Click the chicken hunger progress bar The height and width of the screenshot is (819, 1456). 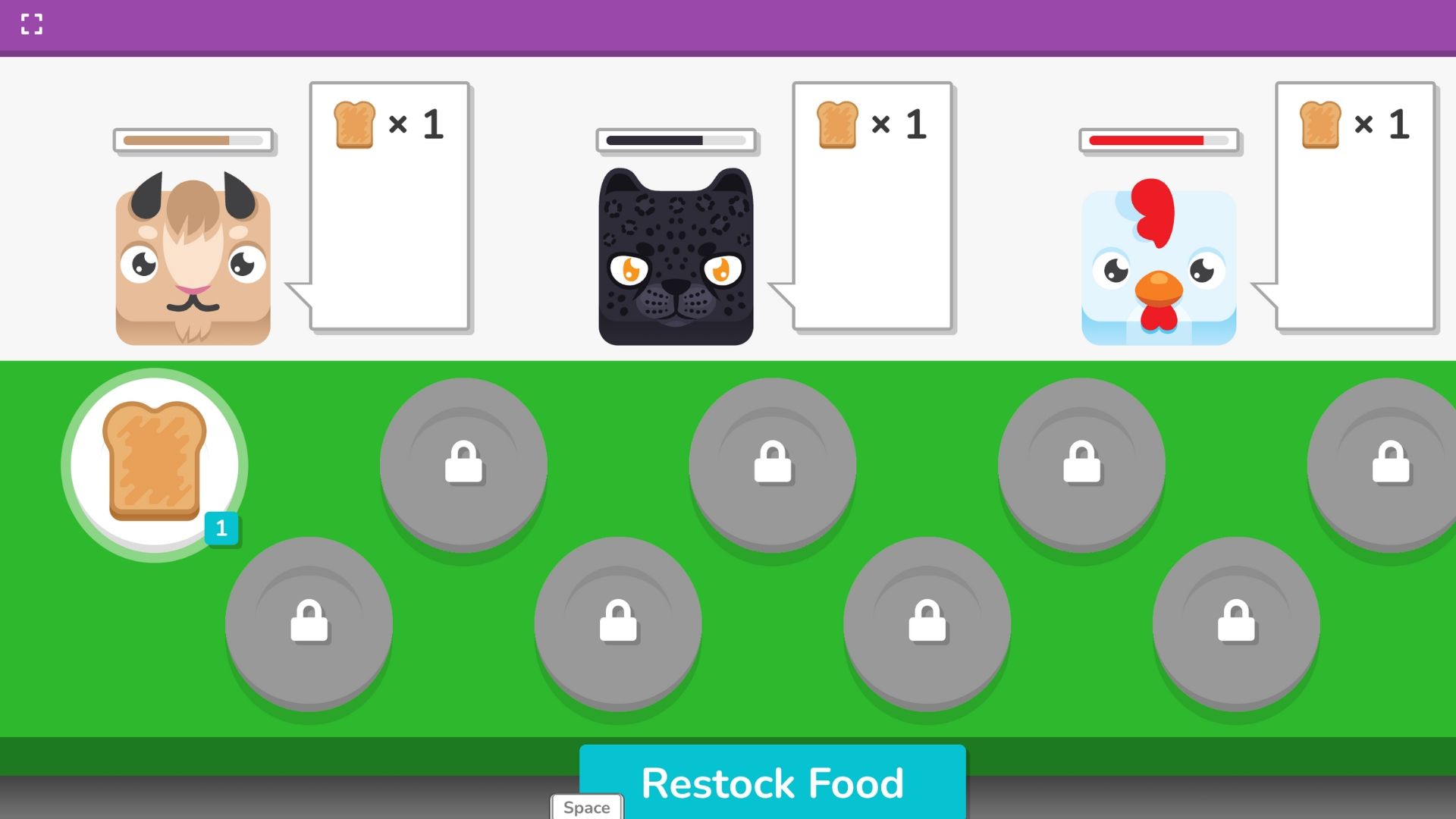(x=1158, y=141)
